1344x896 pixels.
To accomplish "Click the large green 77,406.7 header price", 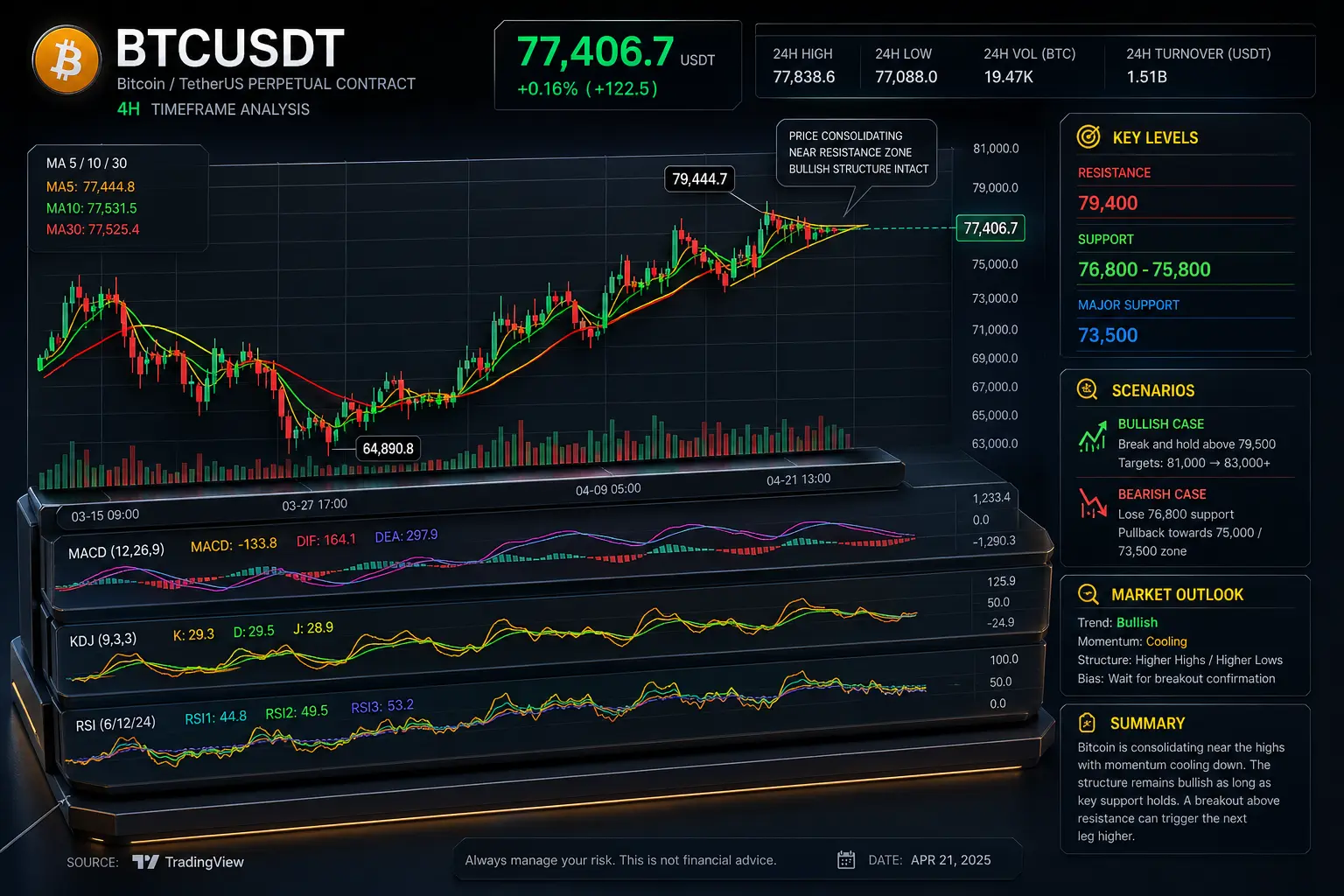I will click(595, 52).
